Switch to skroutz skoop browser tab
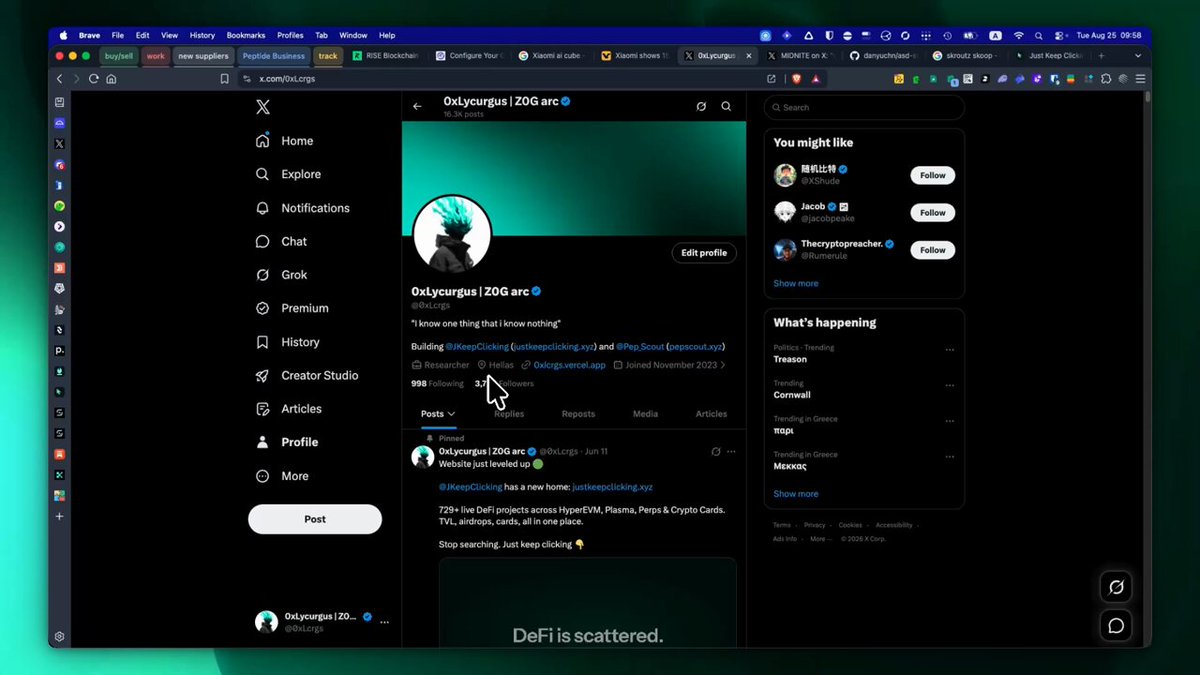Viewport: 1200px width, 675px height. click(x=964, y=56)
